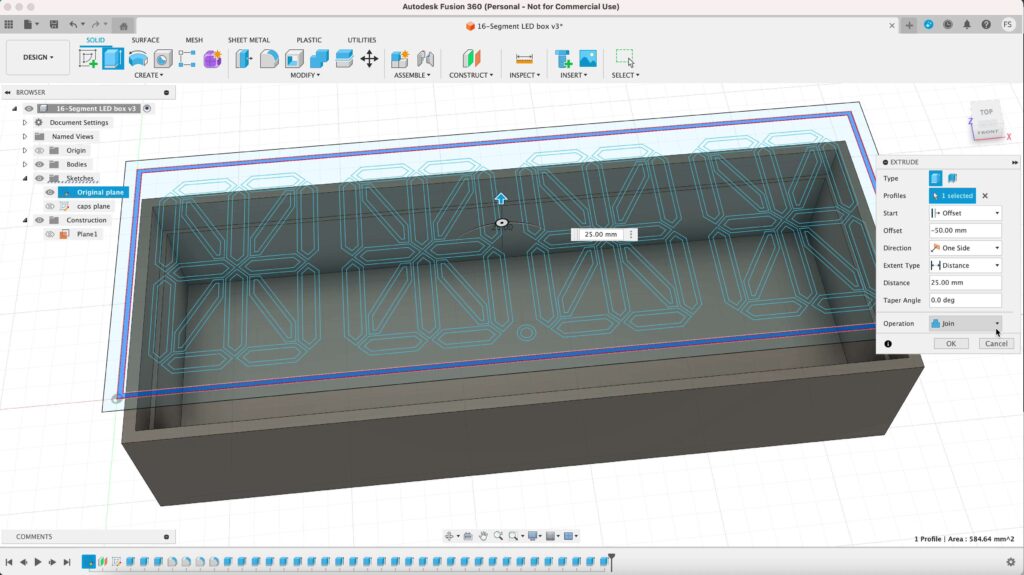Cancel the Extrude dialog
Screen dimensions: 1024x575
[995, 343]
